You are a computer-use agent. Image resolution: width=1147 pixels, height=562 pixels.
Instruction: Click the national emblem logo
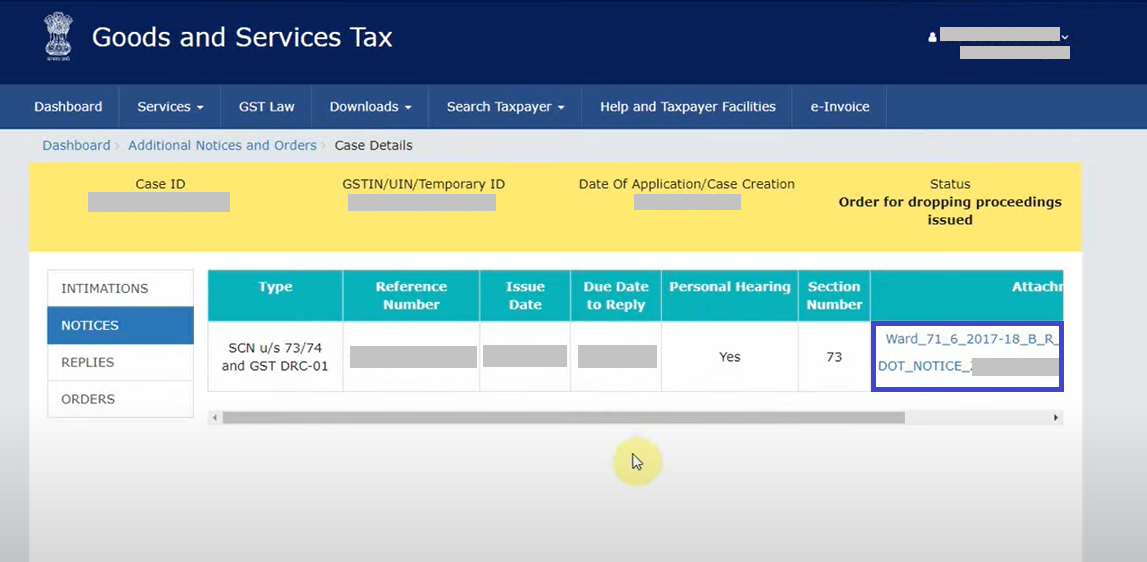tap(59, 38)
